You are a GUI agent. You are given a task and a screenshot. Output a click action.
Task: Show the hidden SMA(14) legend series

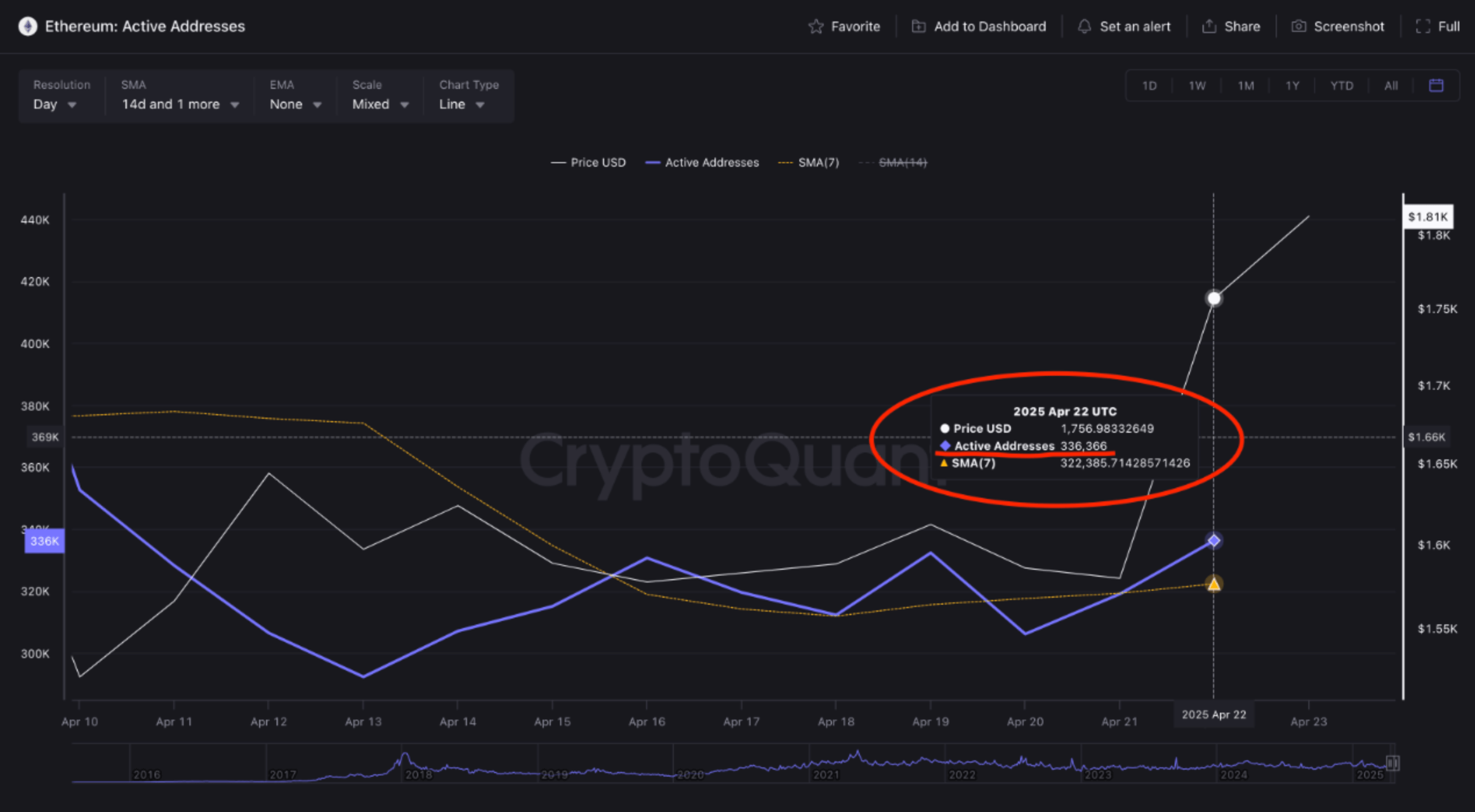click(x=902, y=163)
